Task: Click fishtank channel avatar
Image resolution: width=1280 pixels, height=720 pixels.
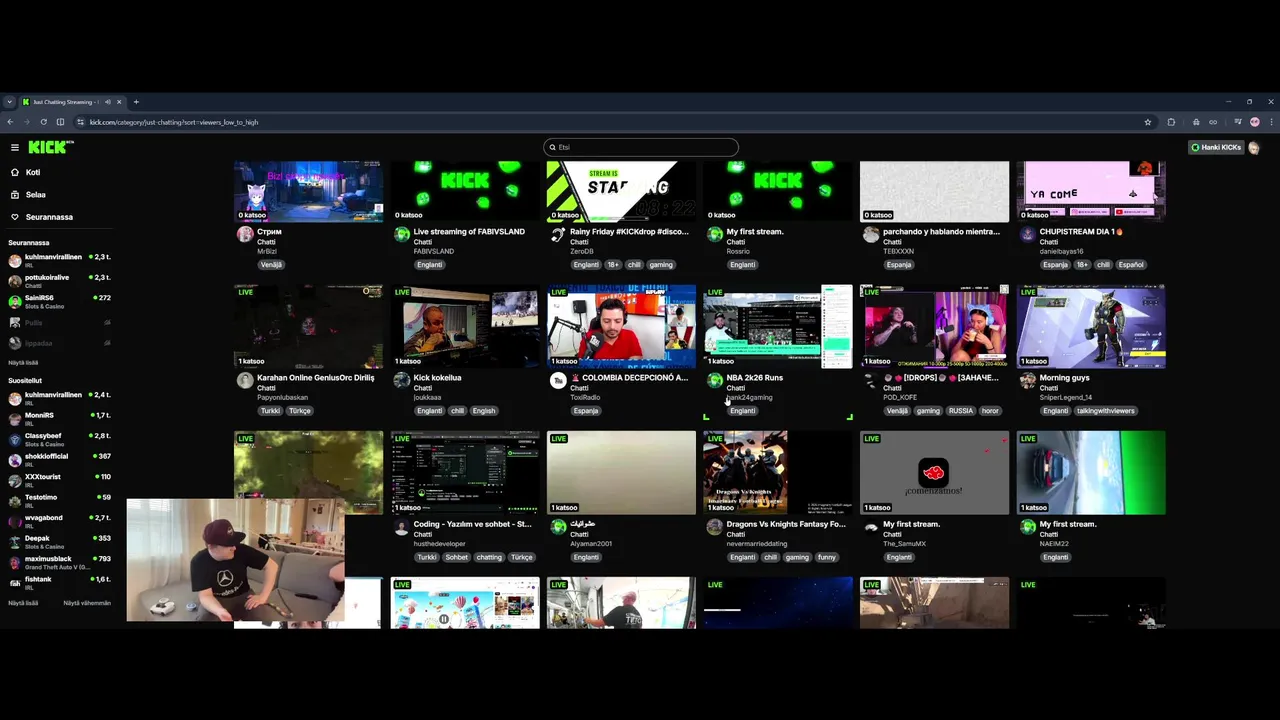Action: click(x=15, y=583)
